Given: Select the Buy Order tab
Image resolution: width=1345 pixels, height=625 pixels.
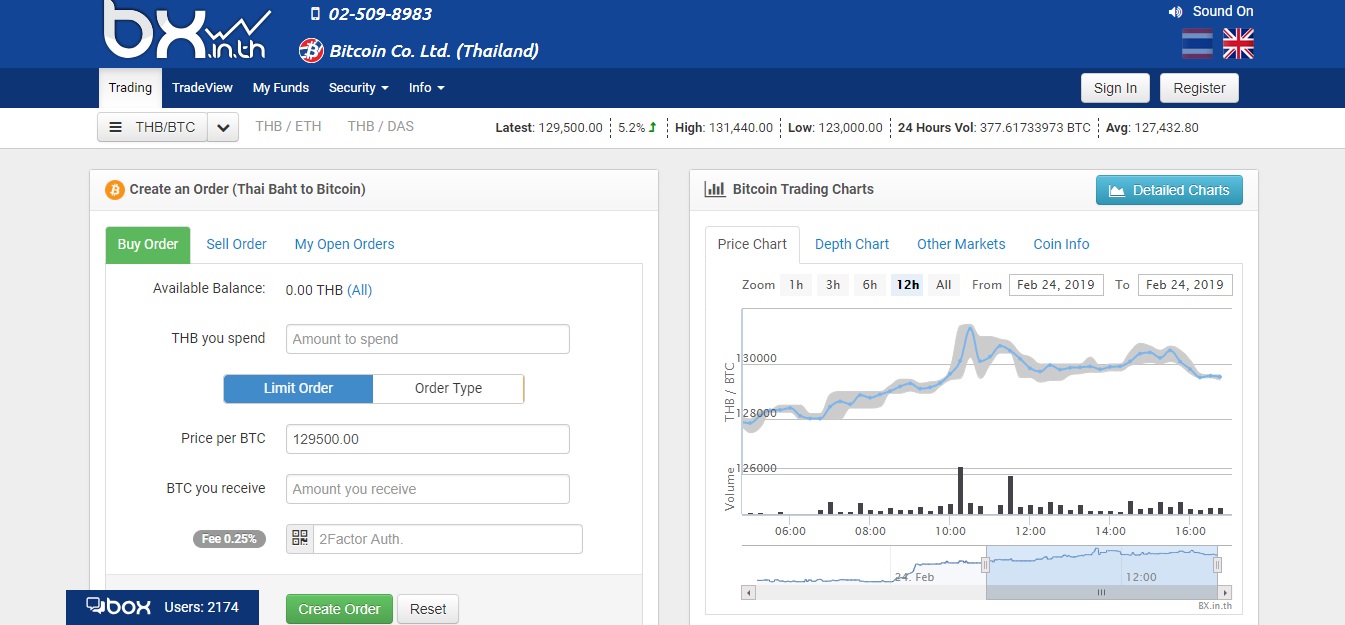Looking at the screenshot, I should tap(148, 244).
